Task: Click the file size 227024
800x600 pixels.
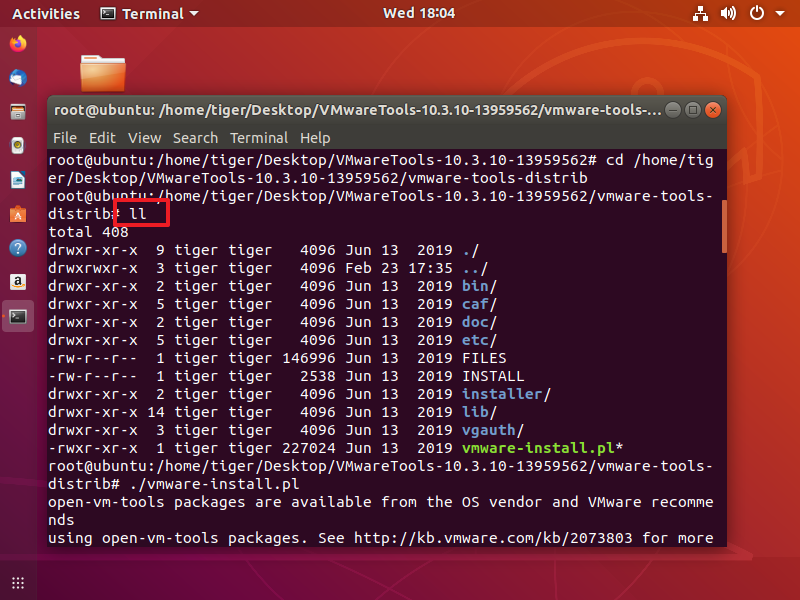Action: (x=309, y=448)
